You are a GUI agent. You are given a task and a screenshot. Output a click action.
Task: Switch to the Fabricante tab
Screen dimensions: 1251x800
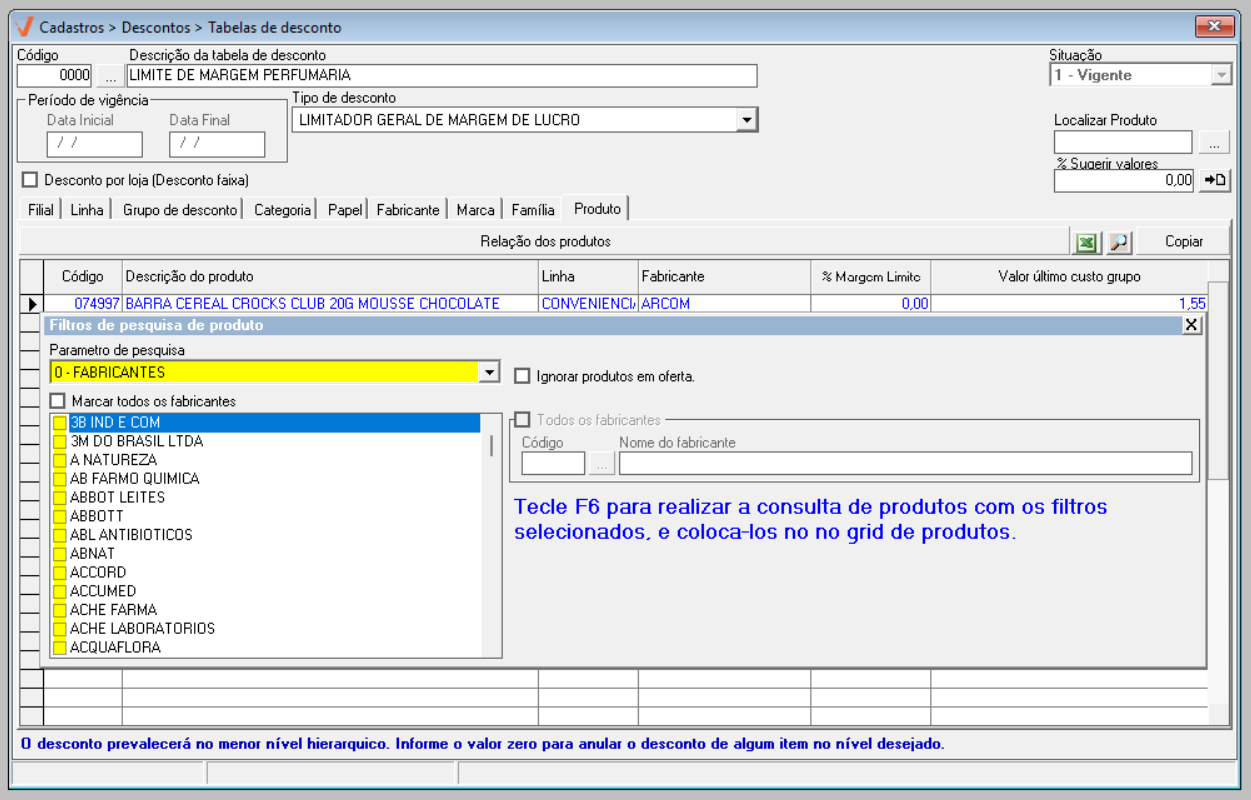coord(407,210)
